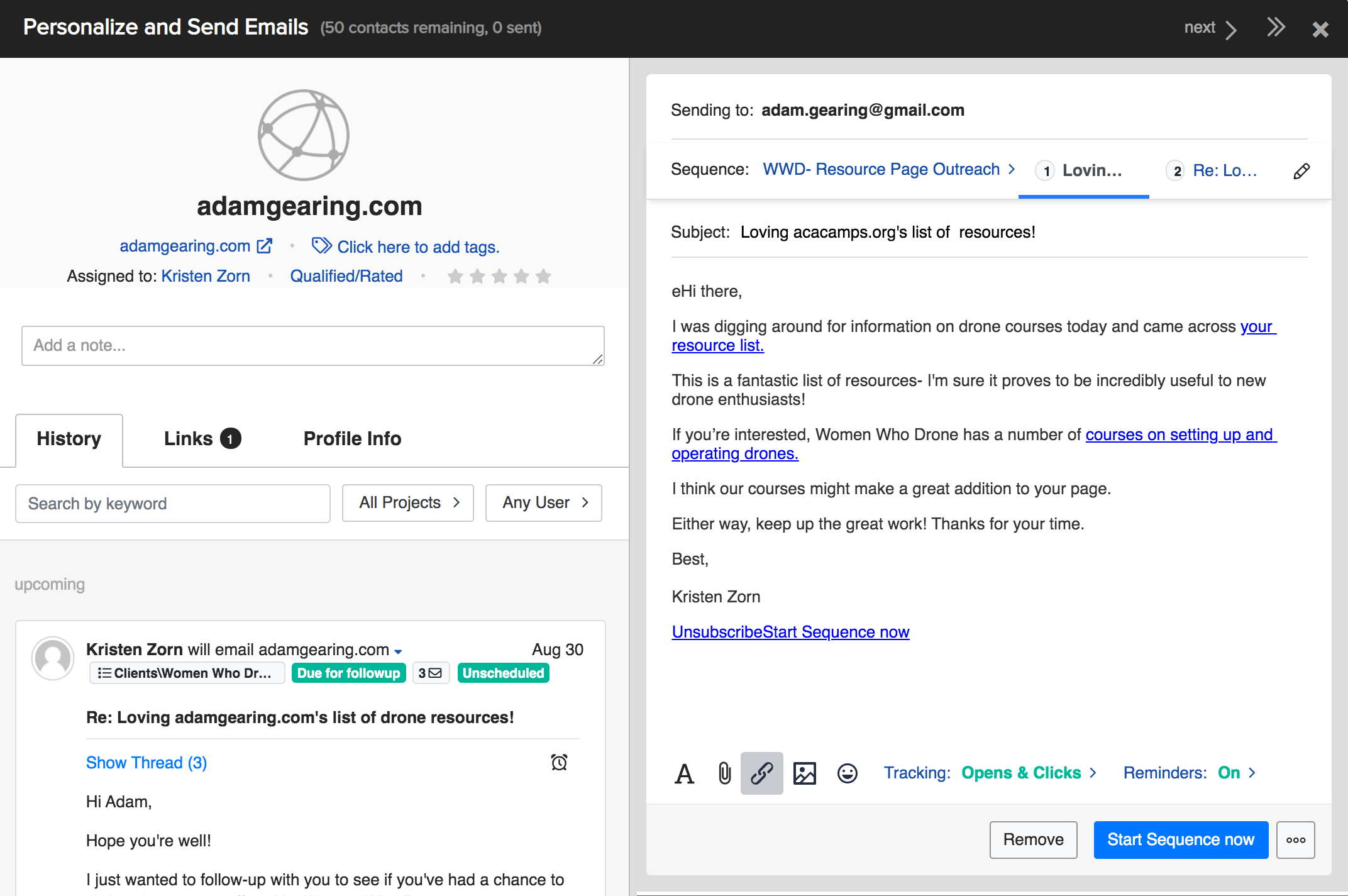Click the text formatting 'A' icon
1348x896 pixels.
click(684, 773)
